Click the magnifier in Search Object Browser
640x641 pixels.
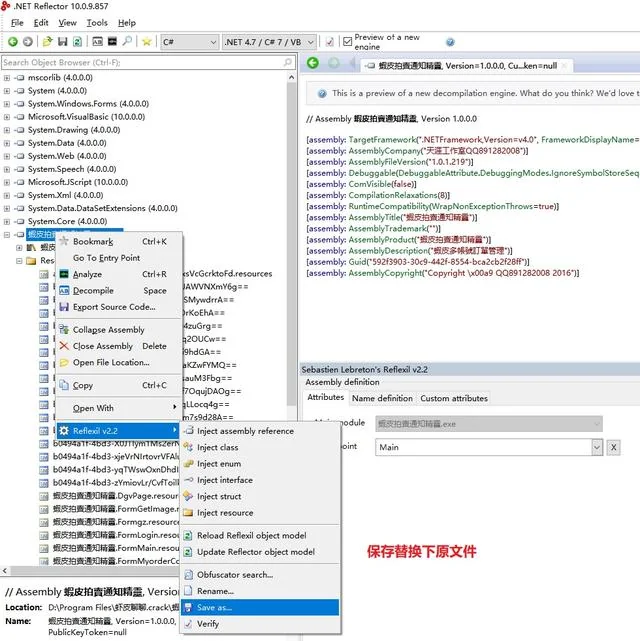(x=287, y=63)
